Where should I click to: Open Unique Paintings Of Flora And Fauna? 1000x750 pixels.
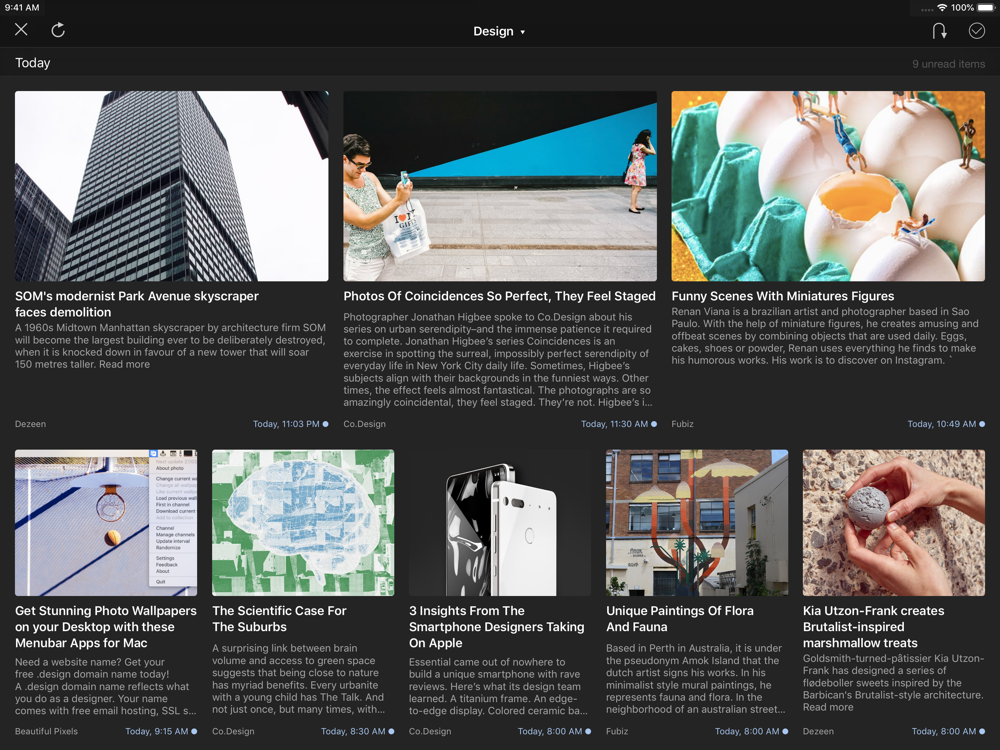point(680,619)
